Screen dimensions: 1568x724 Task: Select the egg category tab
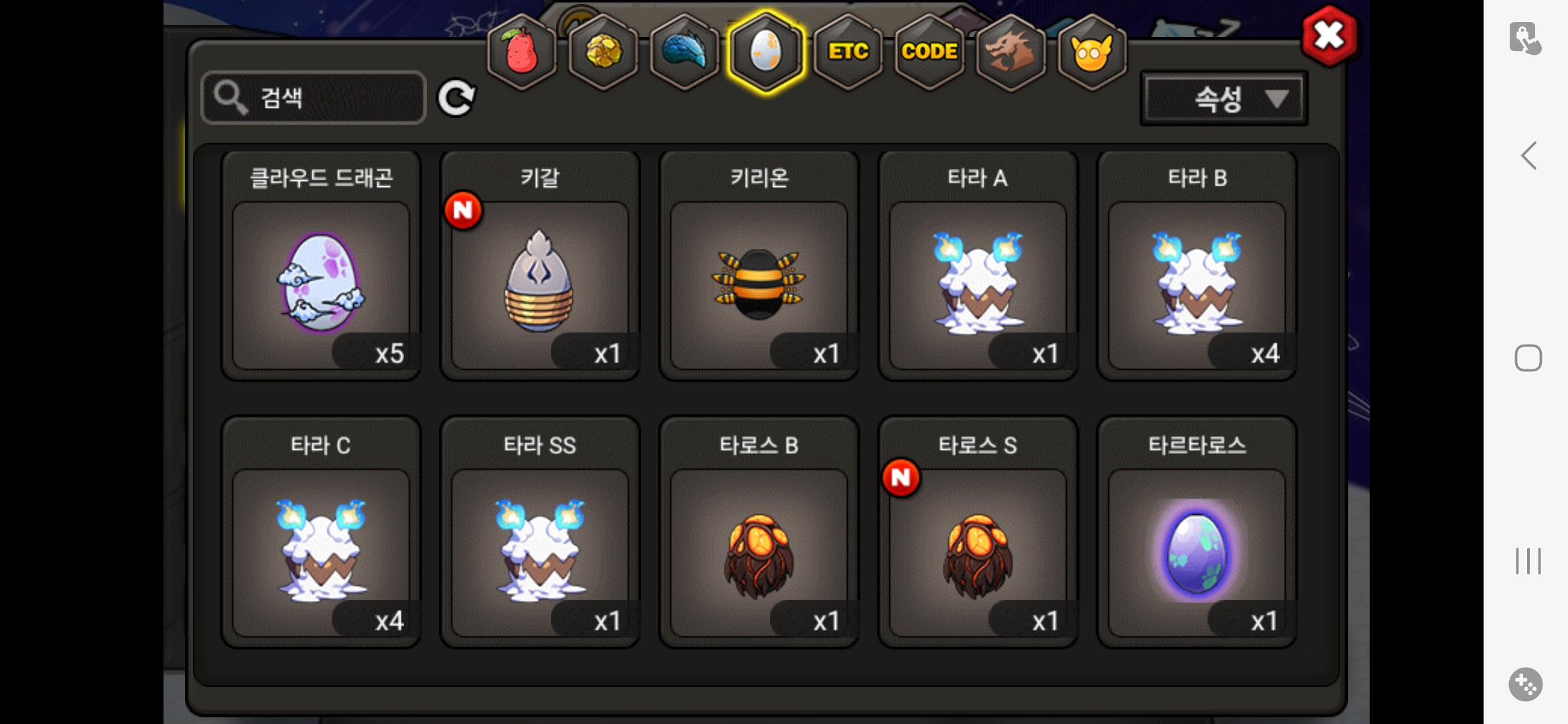[766, 52]
